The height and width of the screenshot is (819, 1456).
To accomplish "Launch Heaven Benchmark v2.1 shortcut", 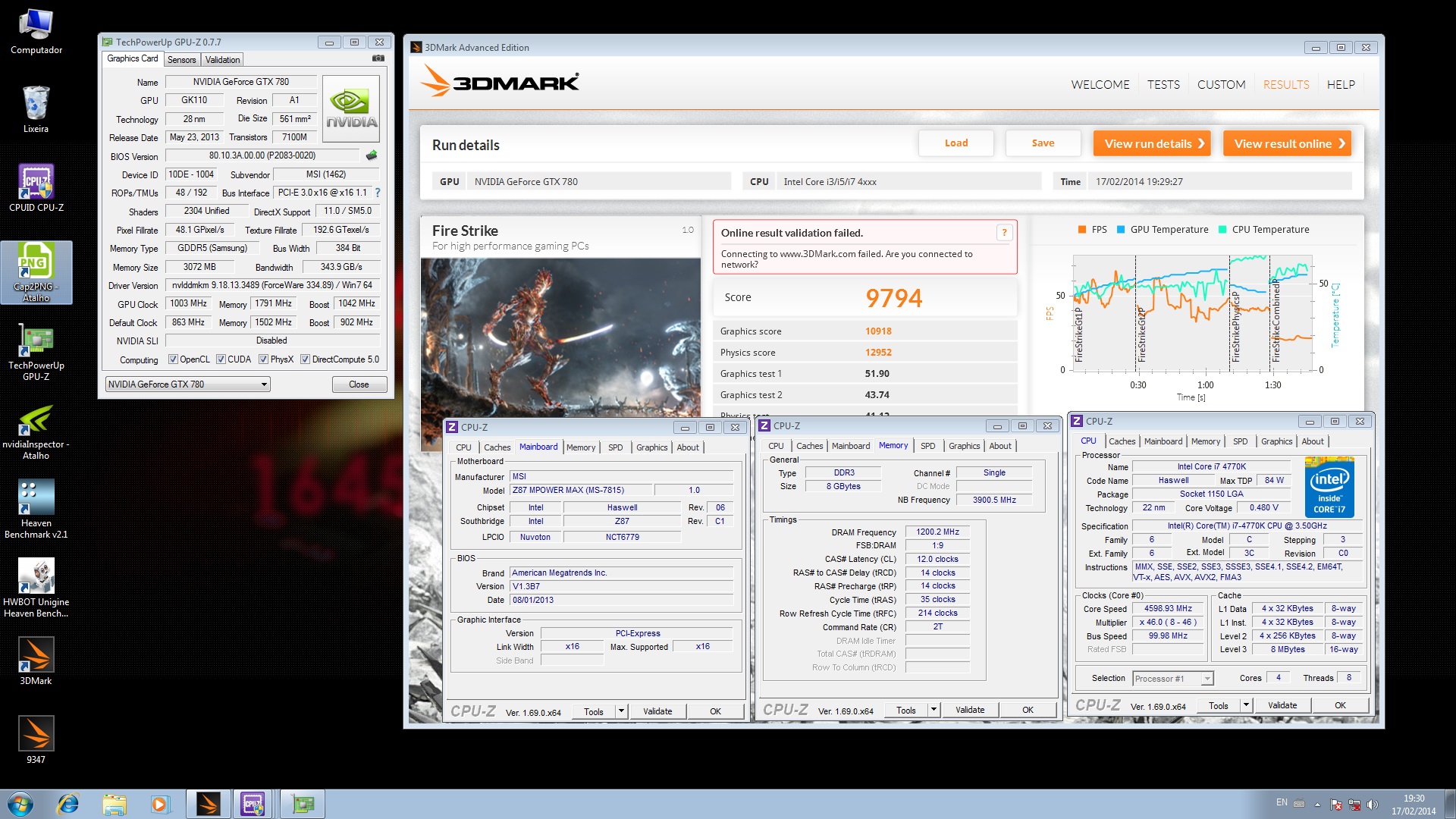I will tap(36, 510).
